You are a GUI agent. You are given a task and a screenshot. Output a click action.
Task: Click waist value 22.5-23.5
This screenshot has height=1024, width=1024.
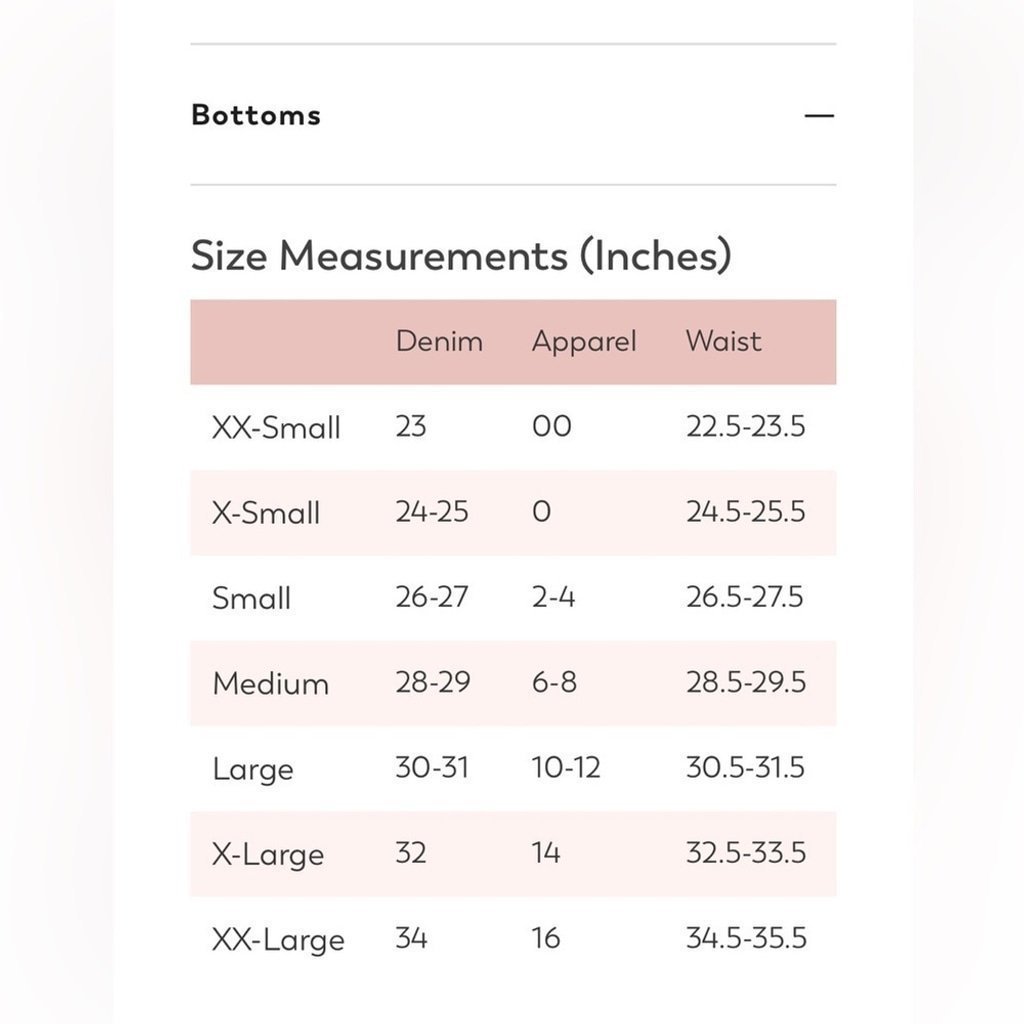coord(745,426)
